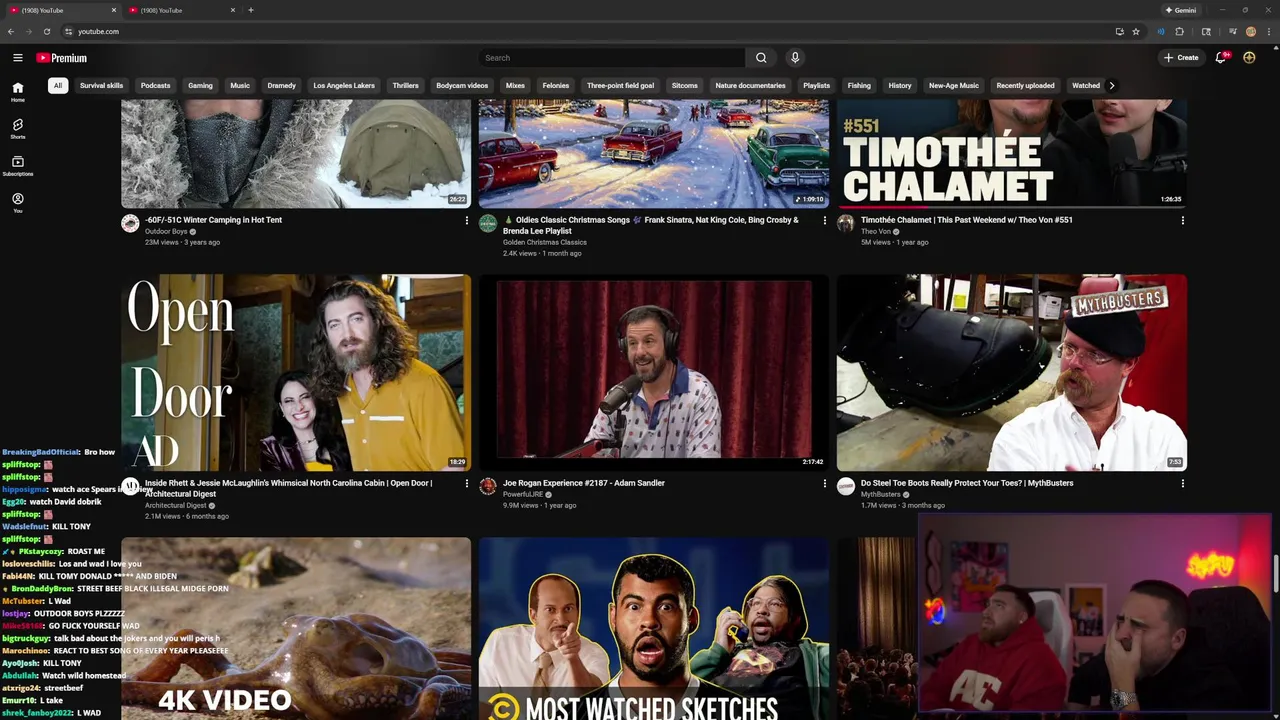Select the Los Angeles Lakers chip
1280x720 pixels.
tap(344, 85)
